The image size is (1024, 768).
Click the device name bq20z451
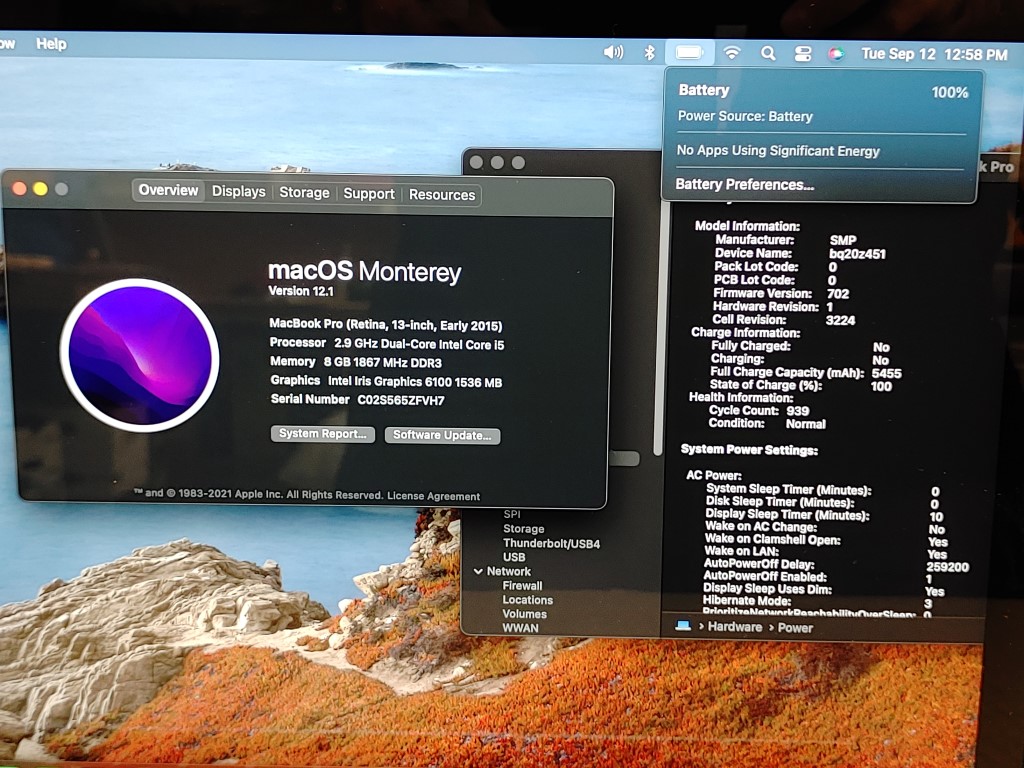pos(857,254)
